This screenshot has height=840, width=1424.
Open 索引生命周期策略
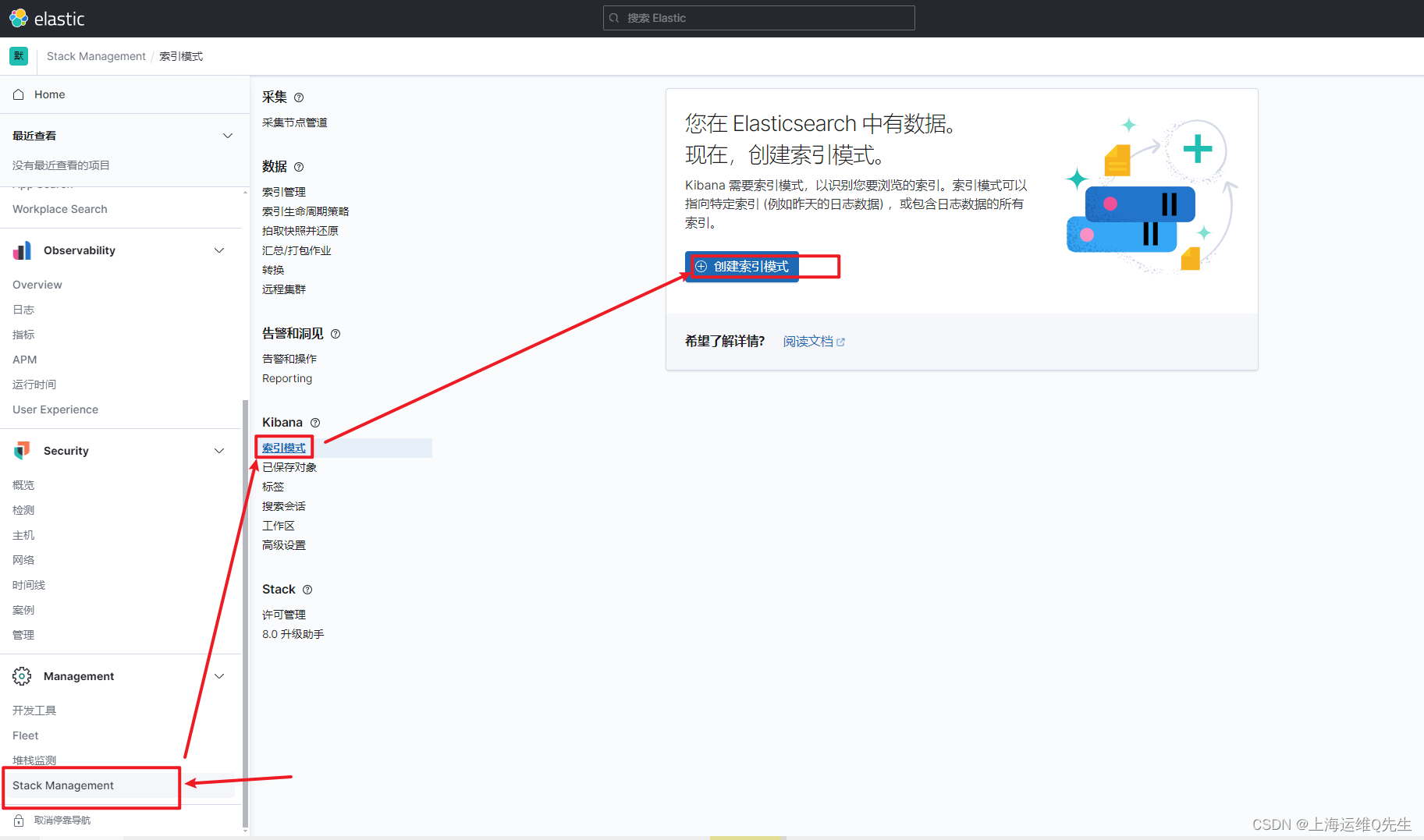point(306,211)
